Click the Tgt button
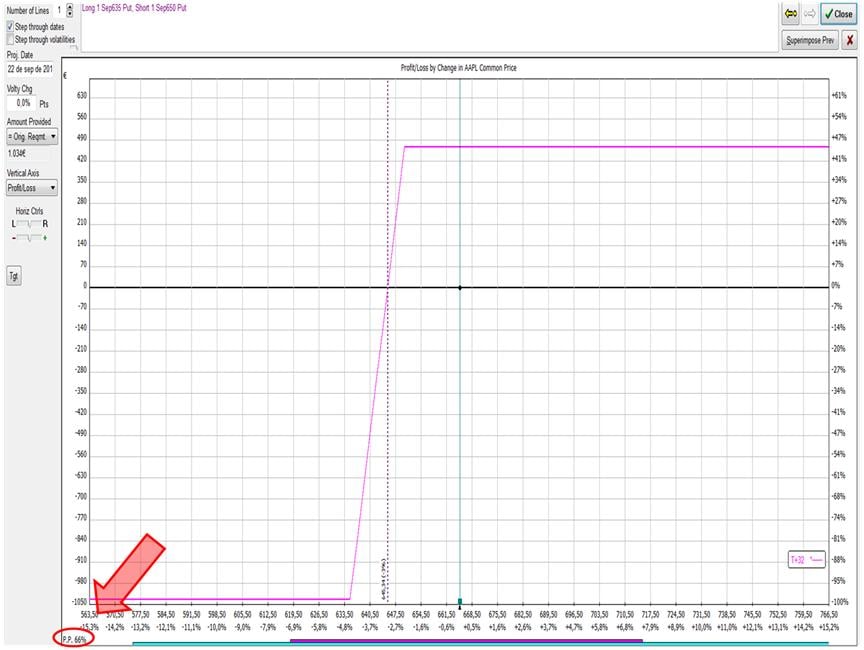864x650 pixels. pyautogui.click(x=14, y=276)
